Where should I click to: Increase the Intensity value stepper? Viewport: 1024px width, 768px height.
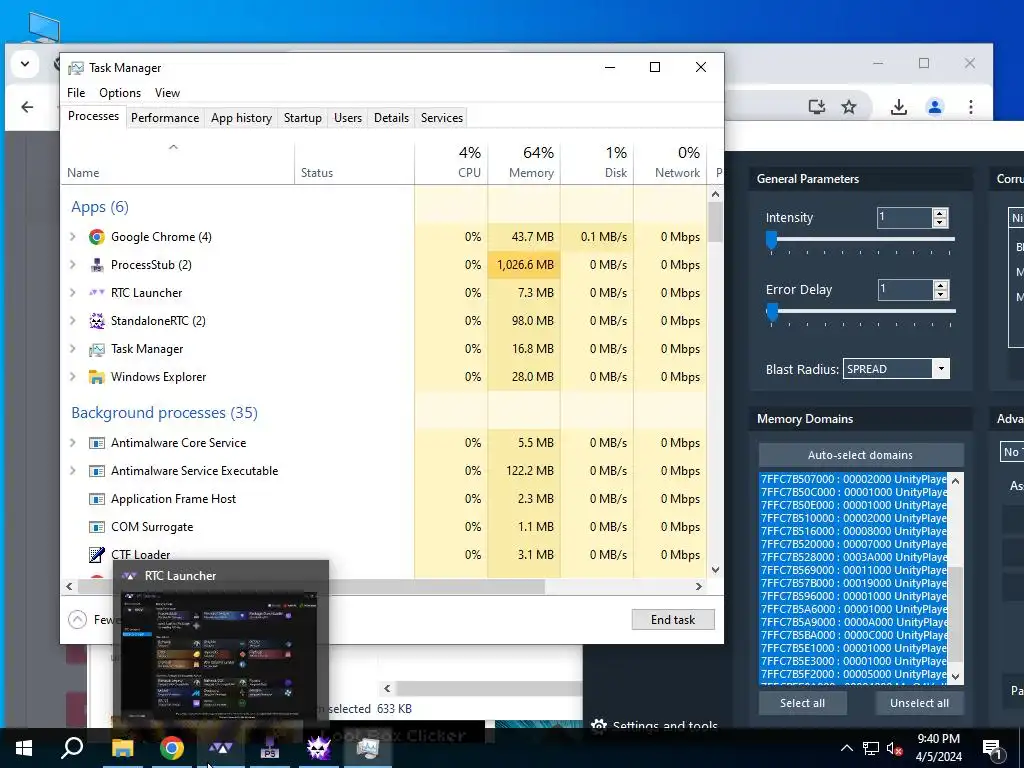click(940, 213)
